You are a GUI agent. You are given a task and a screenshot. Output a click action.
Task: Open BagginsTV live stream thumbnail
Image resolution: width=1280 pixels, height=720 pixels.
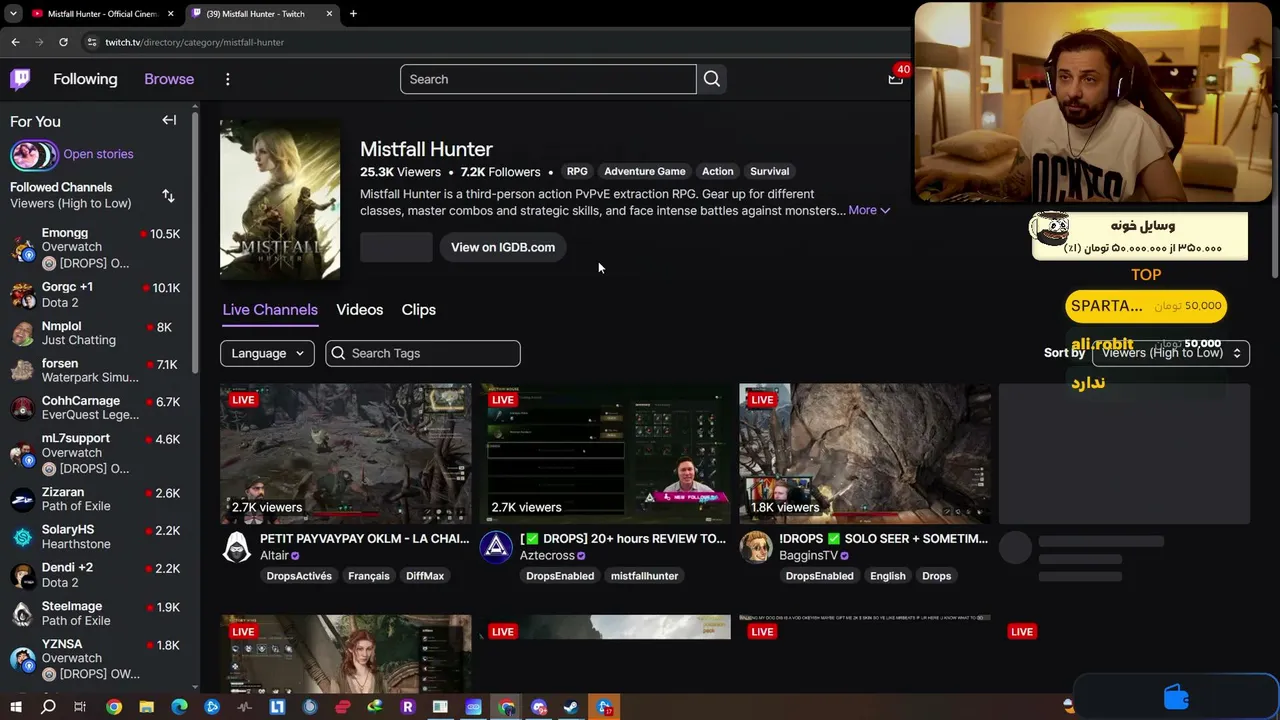(x=865, y=454)
